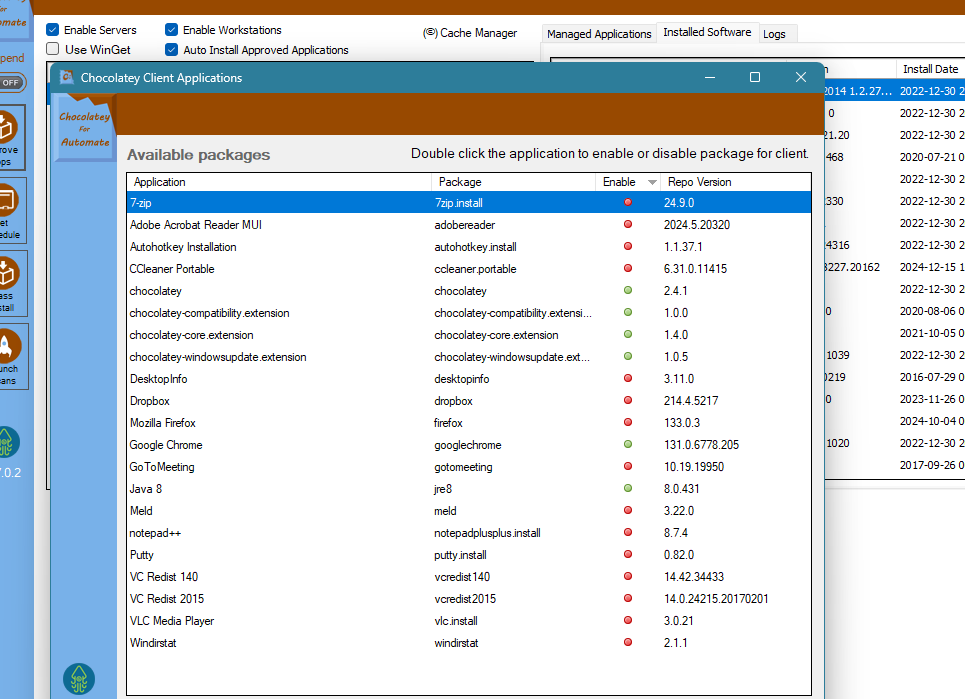Uncheck the Enable Workstations checkbox
This screenshot has width=965, height=699.
pos(172,30)
